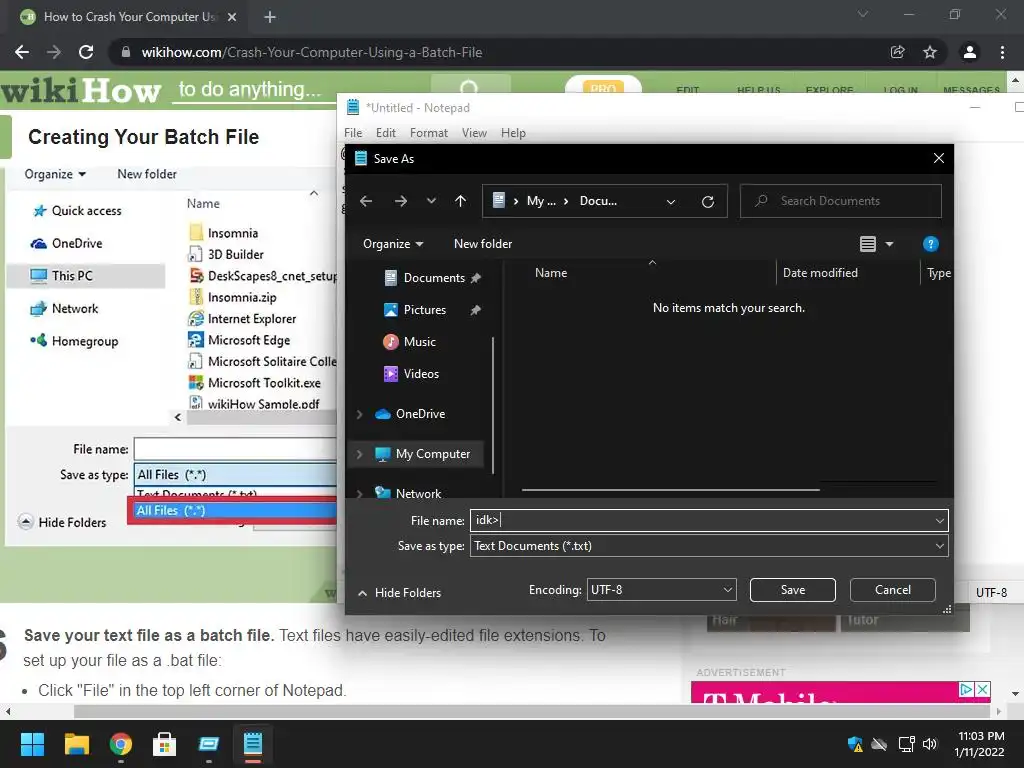Screen dimensions: 1024x768
Task: Open Notepad File menu
Action: (x=353, y=133)
